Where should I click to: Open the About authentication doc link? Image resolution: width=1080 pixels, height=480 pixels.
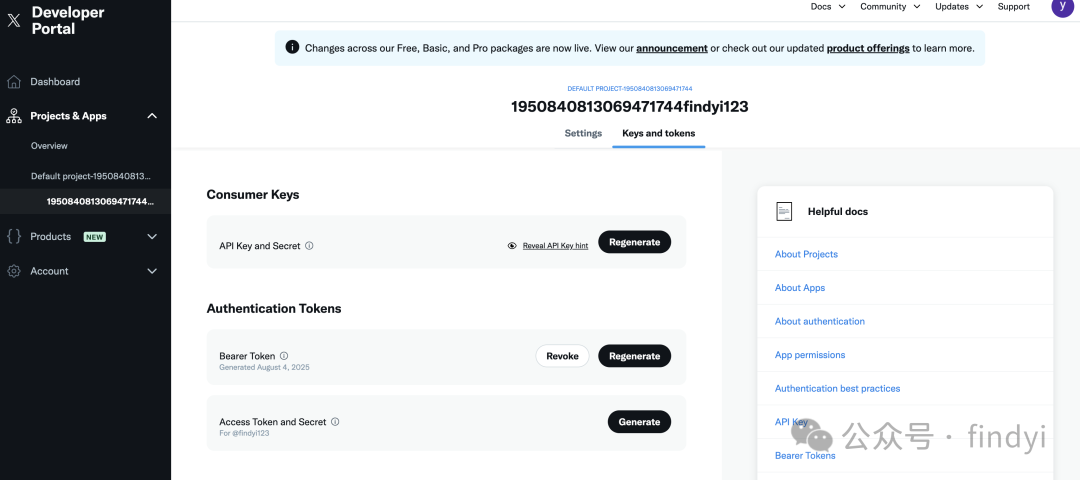pos(820,322)
